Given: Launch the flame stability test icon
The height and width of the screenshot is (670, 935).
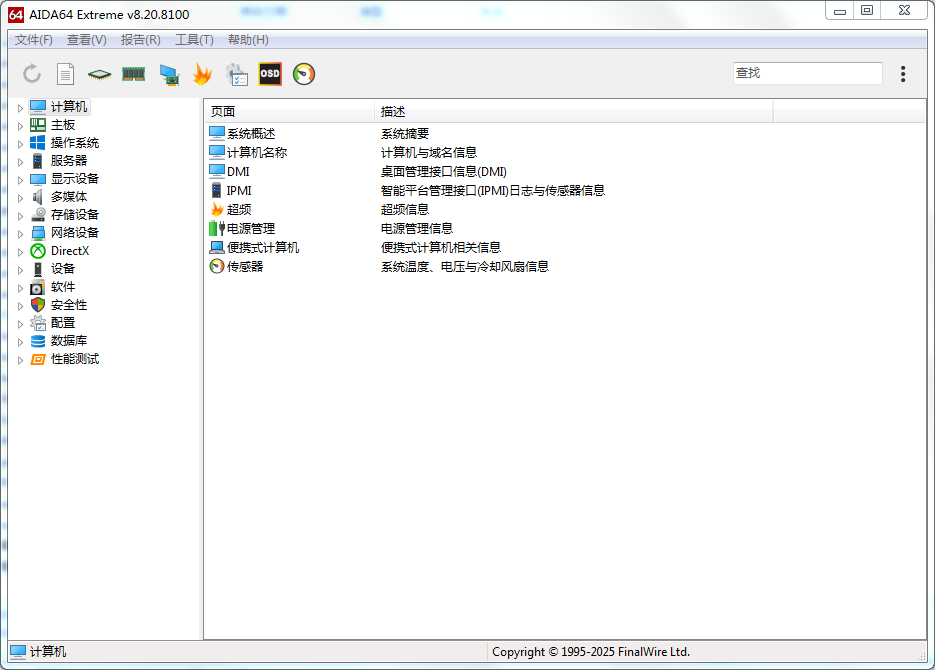Looking at the screenshot, I should coord(202,74).
